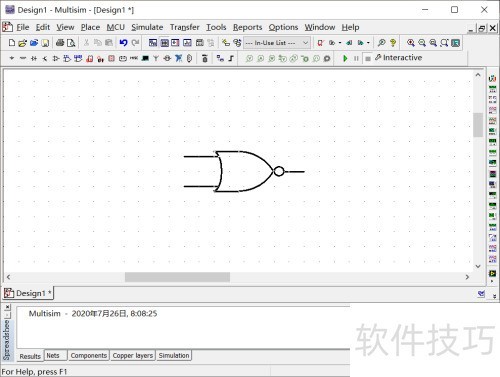500x377 pixels.
Task: Run the simulation with the green play button
Action: pos(345,58)
